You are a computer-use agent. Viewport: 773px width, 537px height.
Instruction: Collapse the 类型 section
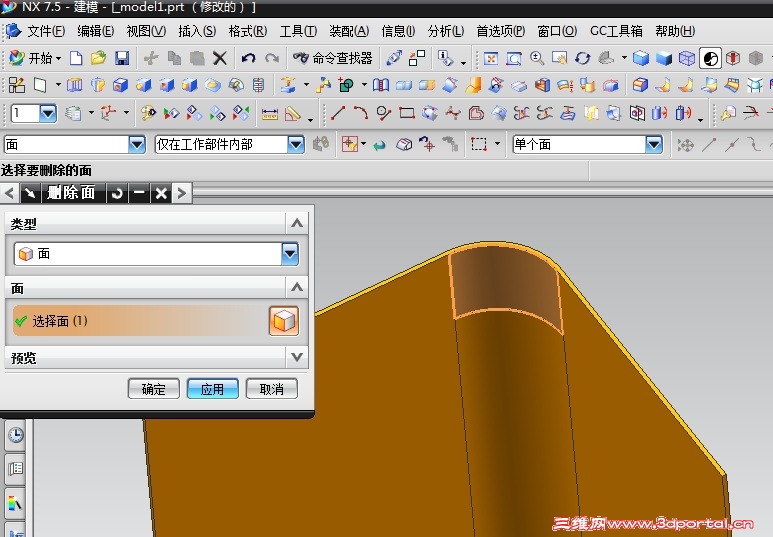[x=296, y=223]
